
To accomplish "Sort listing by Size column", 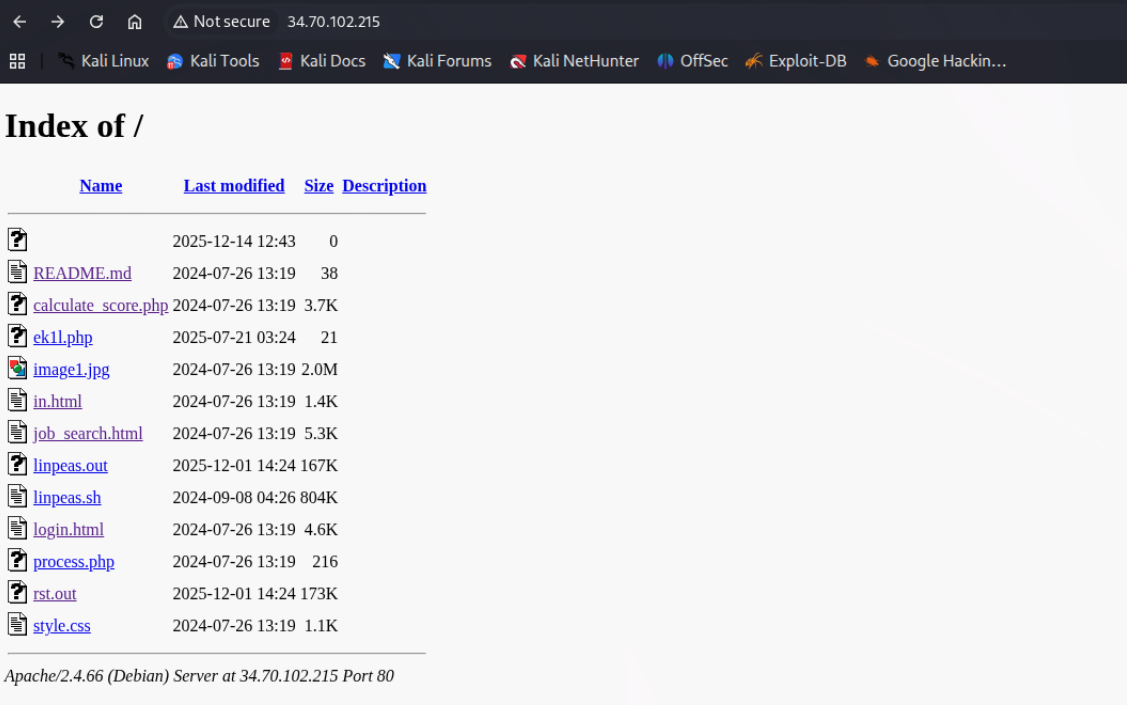I will coord(319,186).
